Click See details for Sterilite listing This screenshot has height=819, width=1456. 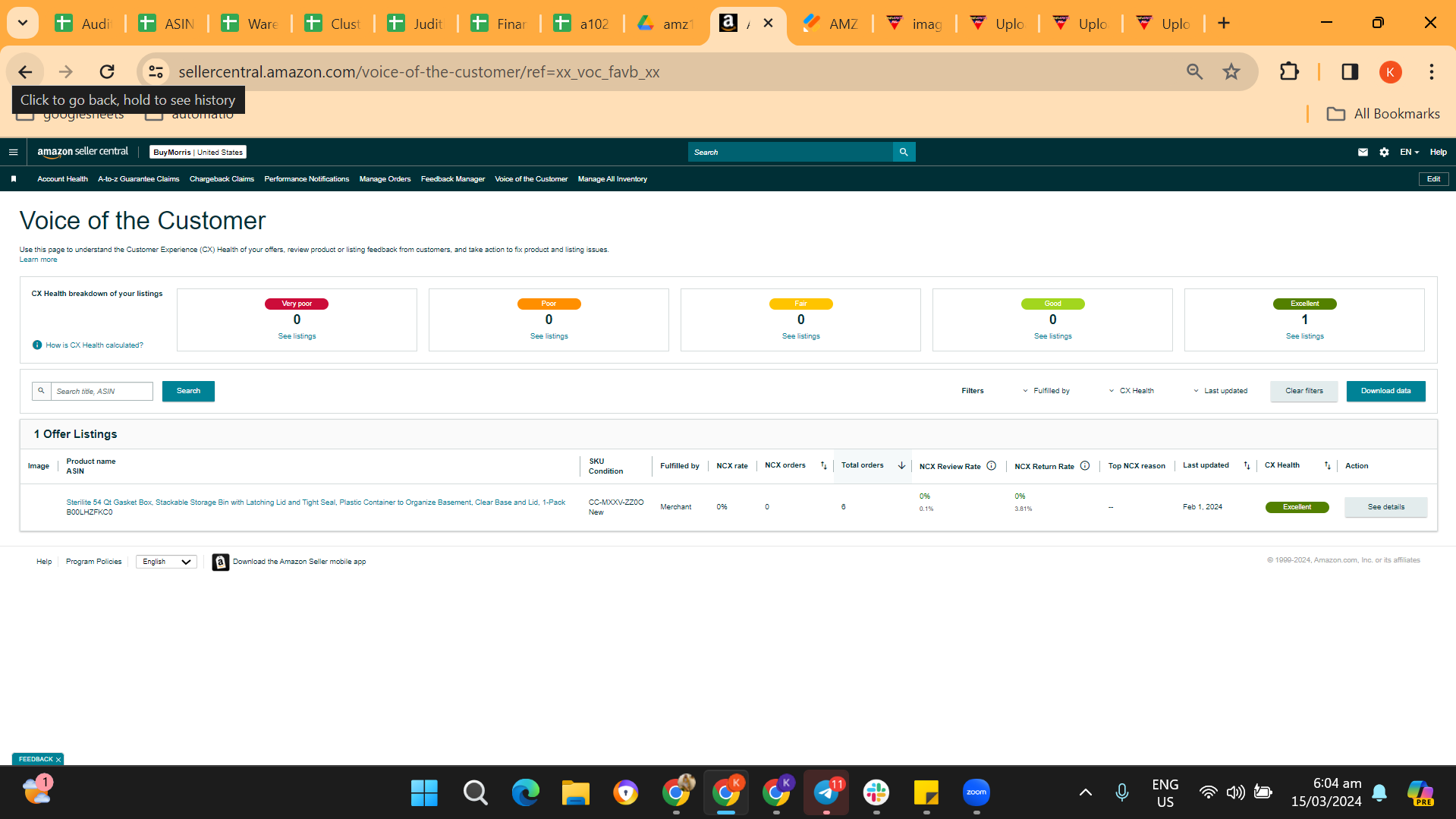pyautogui.click(x=1386, y=507)
